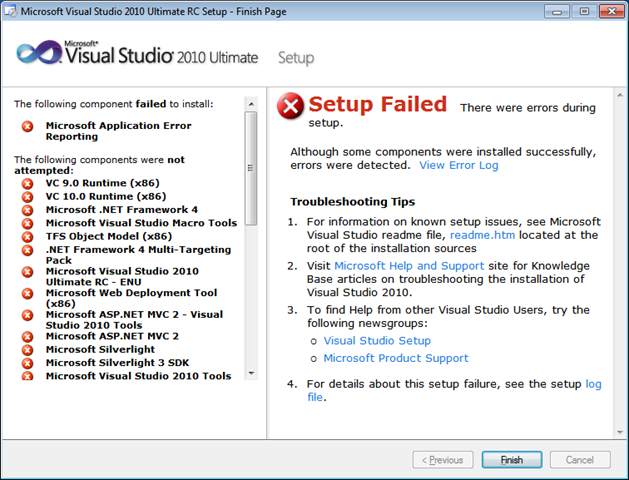Click the error icon beside Microsoft .NET Framework 4
The image size is (629, 480).
(27, 210)
